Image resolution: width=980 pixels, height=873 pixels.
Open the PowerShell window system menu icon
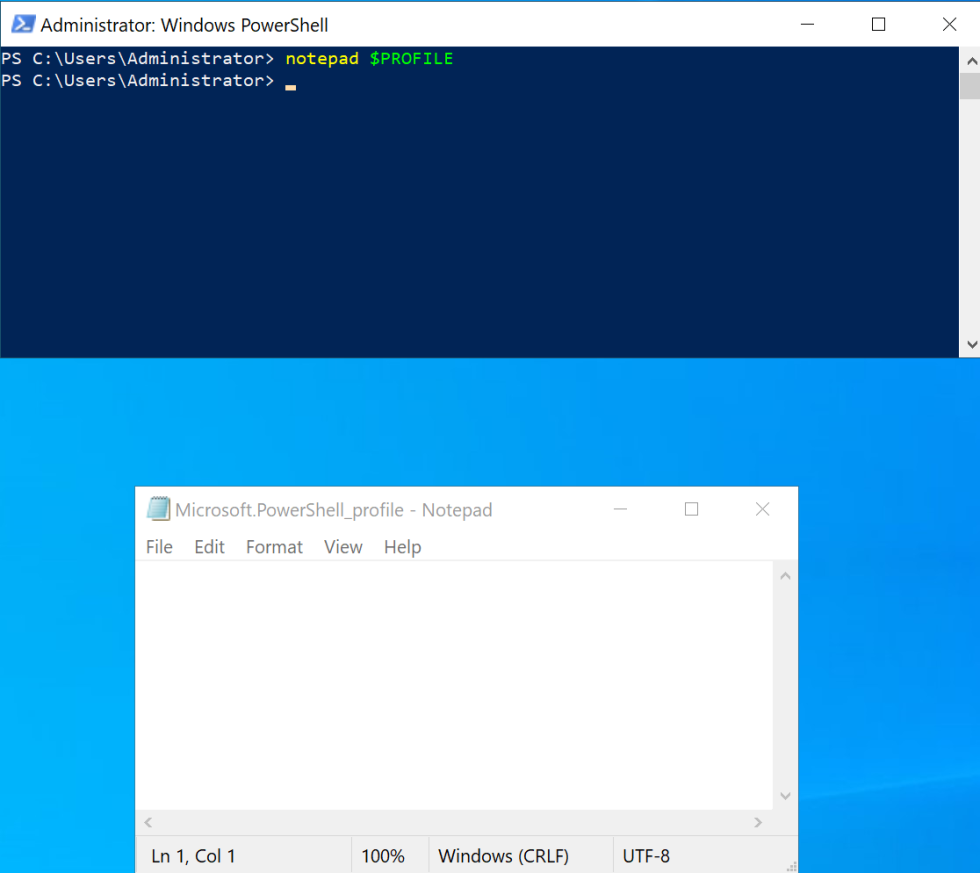(x=22, y=24)
